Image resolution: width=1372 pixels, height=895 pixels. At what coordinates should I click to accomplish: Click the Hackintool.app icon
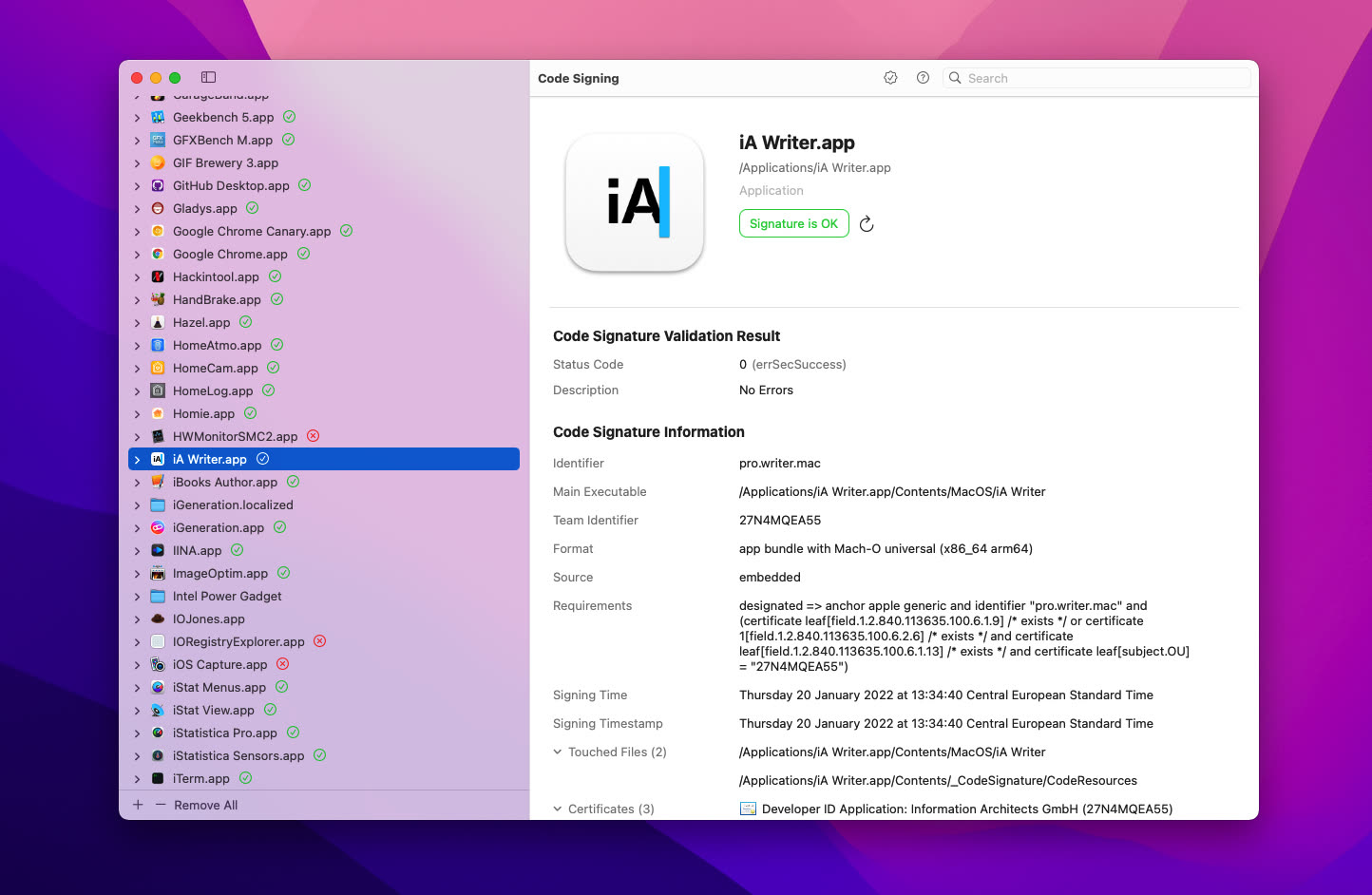tap(158, 276)
